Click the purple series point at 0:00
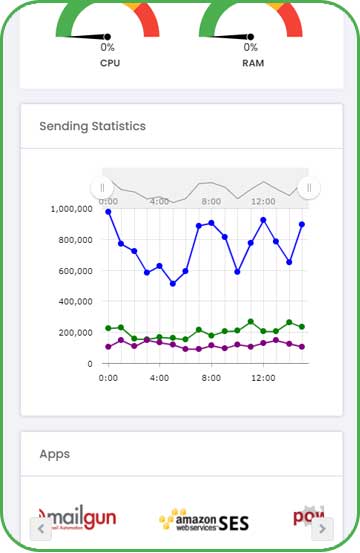Image resolution: width=360 pixels, height=553 pixels. 108,347
